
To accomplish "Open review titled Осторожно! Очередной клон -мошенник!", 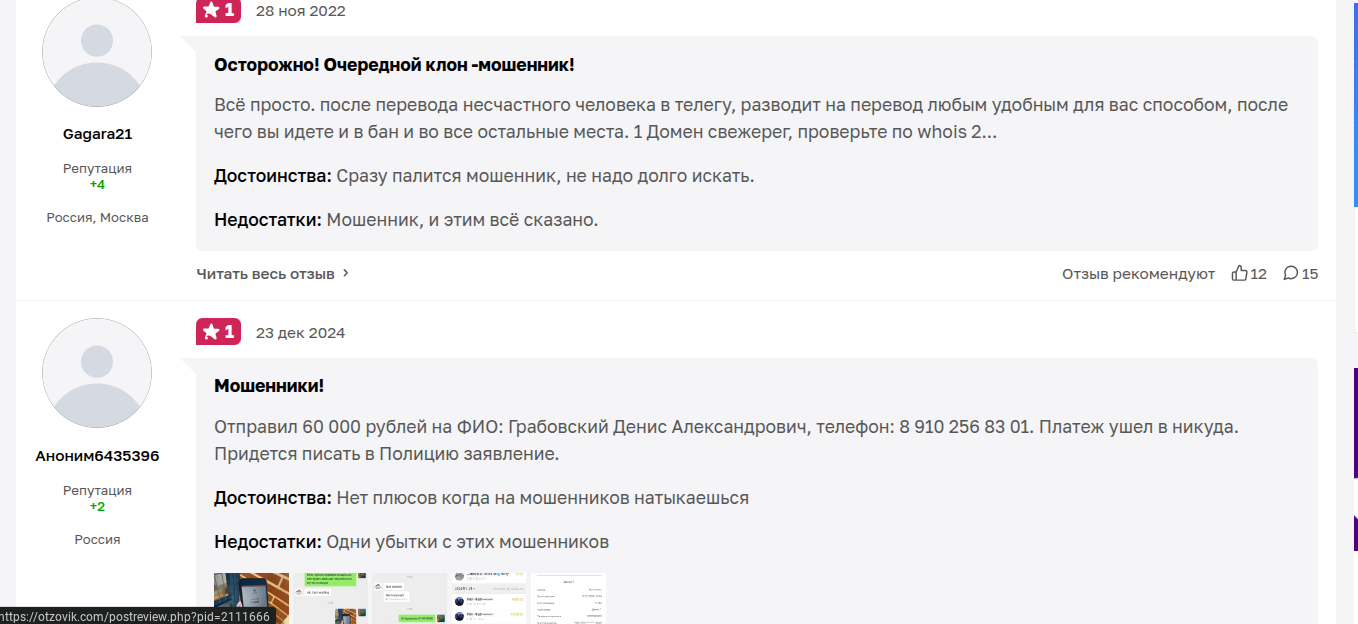I will 394,65.
